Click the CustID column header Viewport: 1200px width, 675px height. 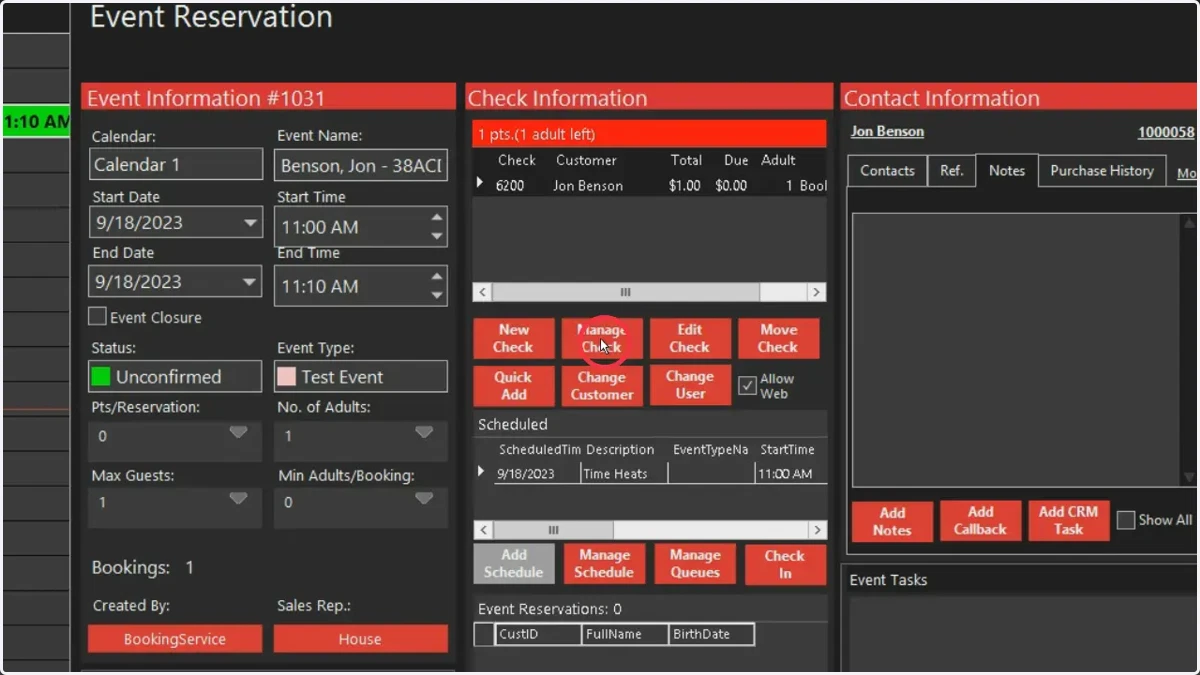[537, 634]
